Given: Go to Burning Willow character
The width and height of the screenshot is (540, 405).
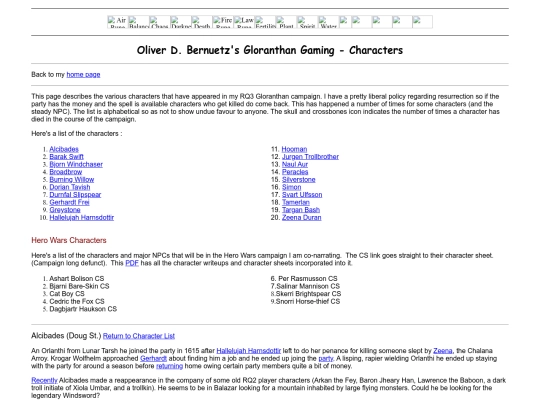Looking at the screenshot, I should point(71,179).
